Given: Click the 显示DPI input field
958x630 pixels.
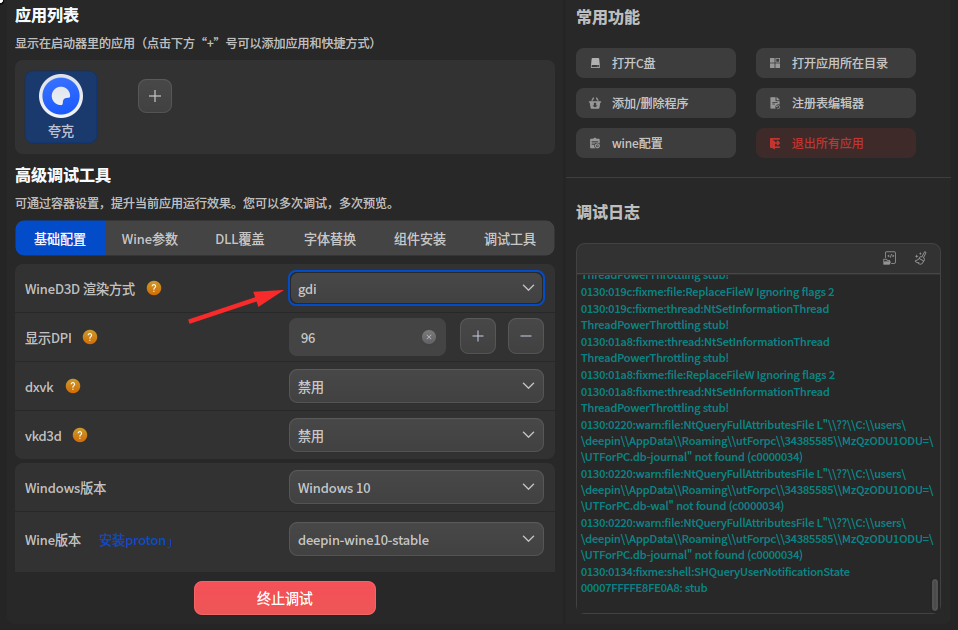Looking at the screenshot, I should click(367, 337).
